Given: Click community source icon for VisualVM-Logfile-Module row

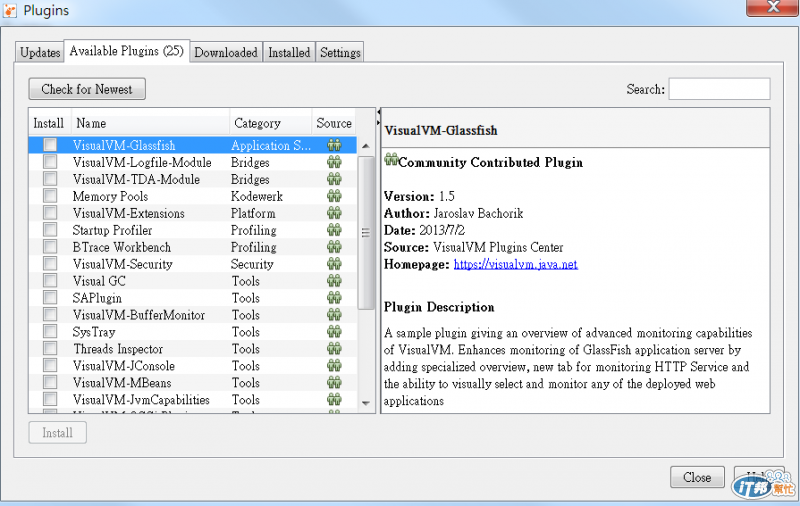Looking at the screenshot, I should click(334, 162).
